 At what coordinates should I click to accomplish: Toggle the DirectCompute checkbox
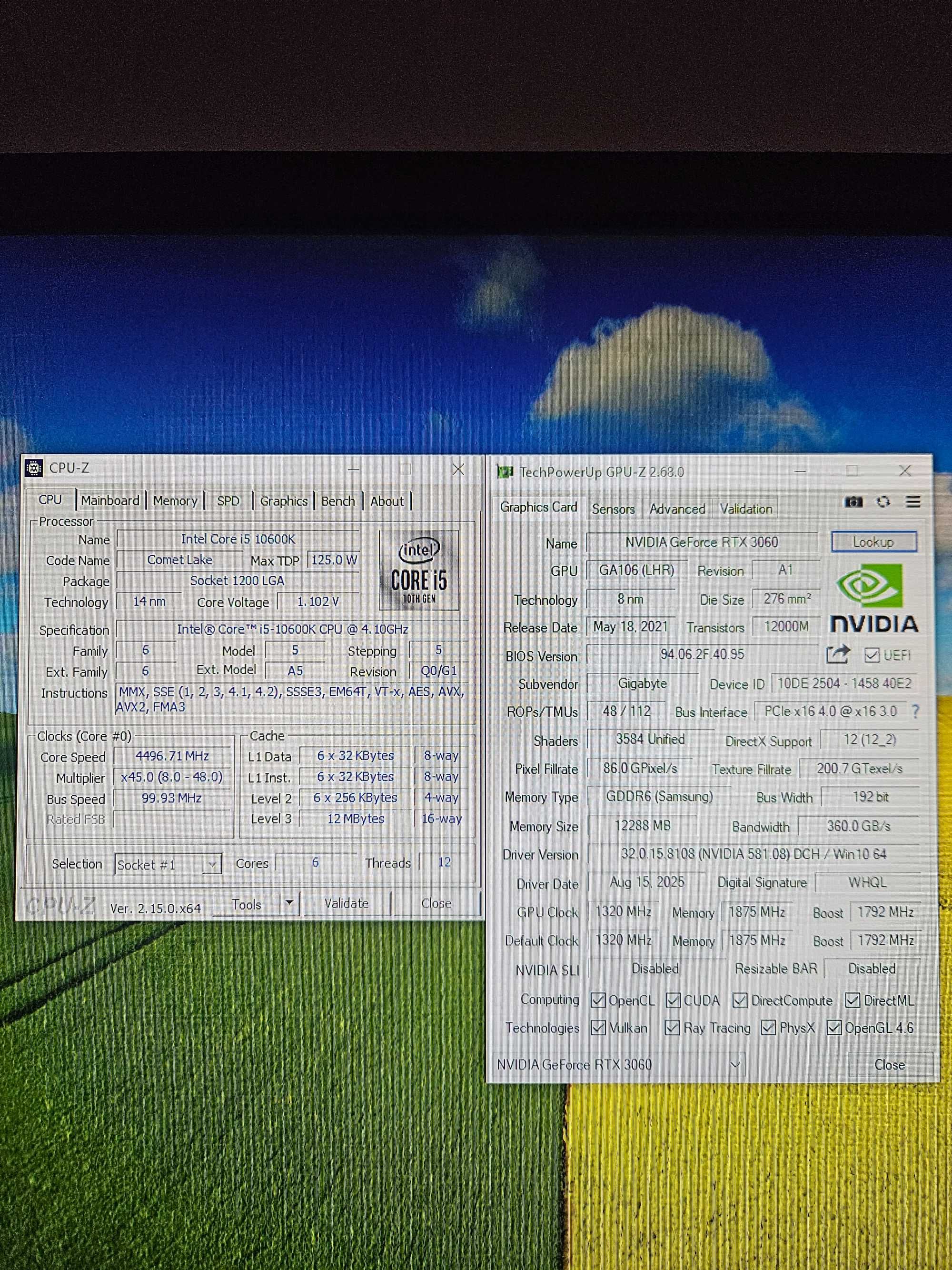(740, 1000)
